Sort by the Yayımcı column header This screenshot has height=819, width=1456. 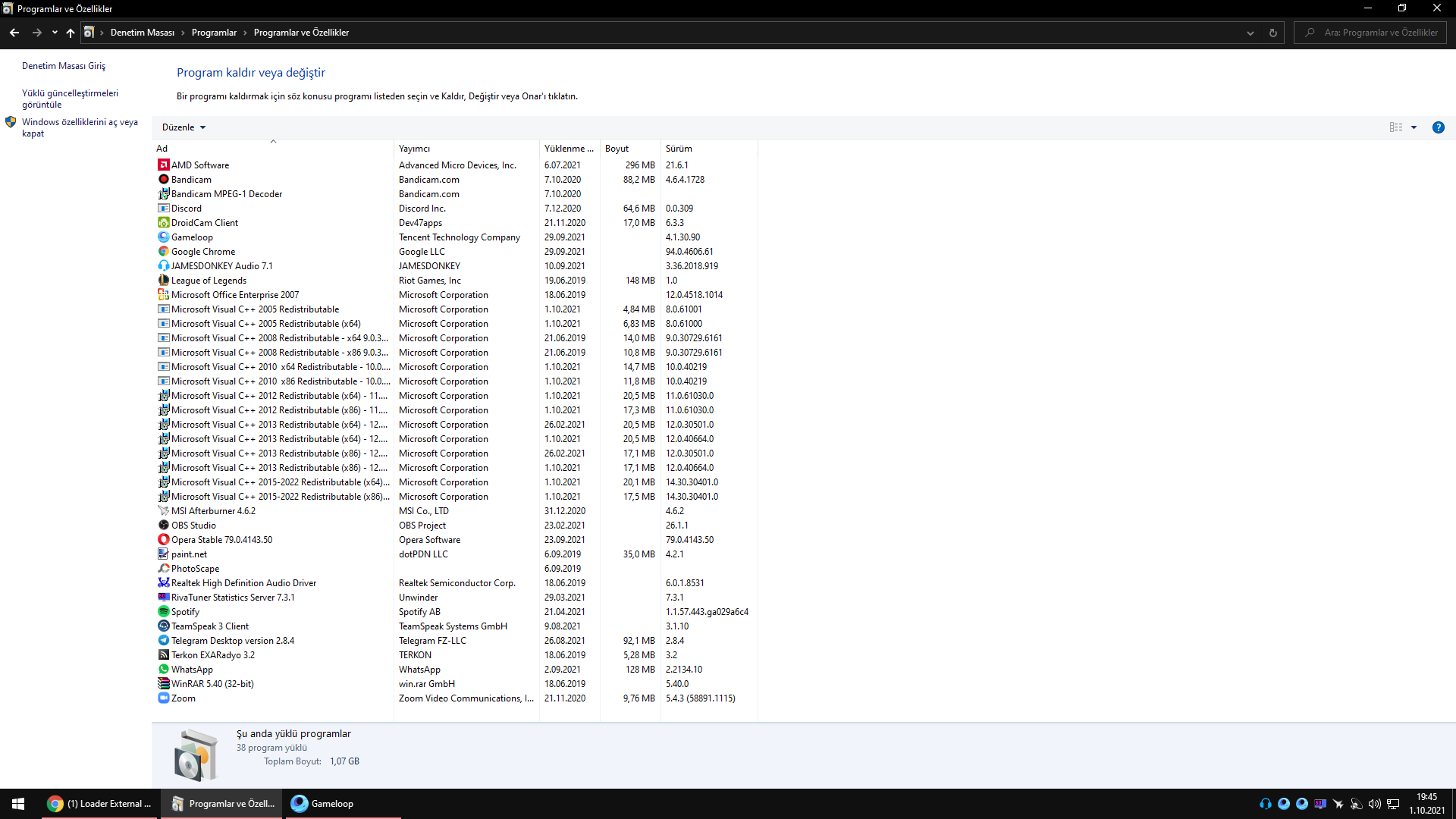point(466,148)
